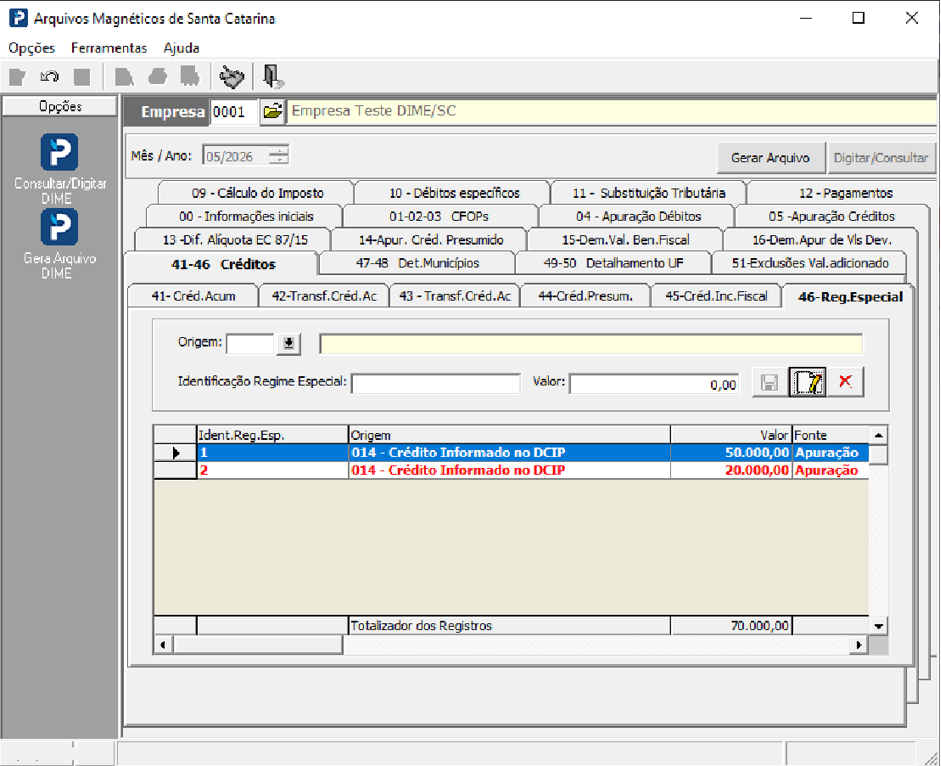Select grid row with value 50.000,00
Screen dimensions: 941x766
coord(511,453)
